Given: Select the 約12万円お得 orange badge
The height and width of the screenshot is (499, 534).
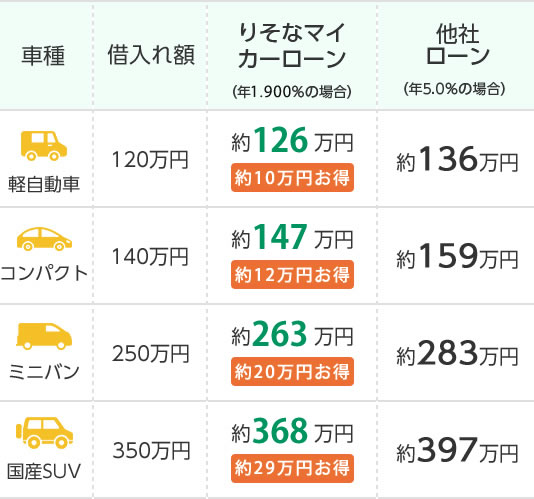Looking at the screenshot, I should coord(292,275).
